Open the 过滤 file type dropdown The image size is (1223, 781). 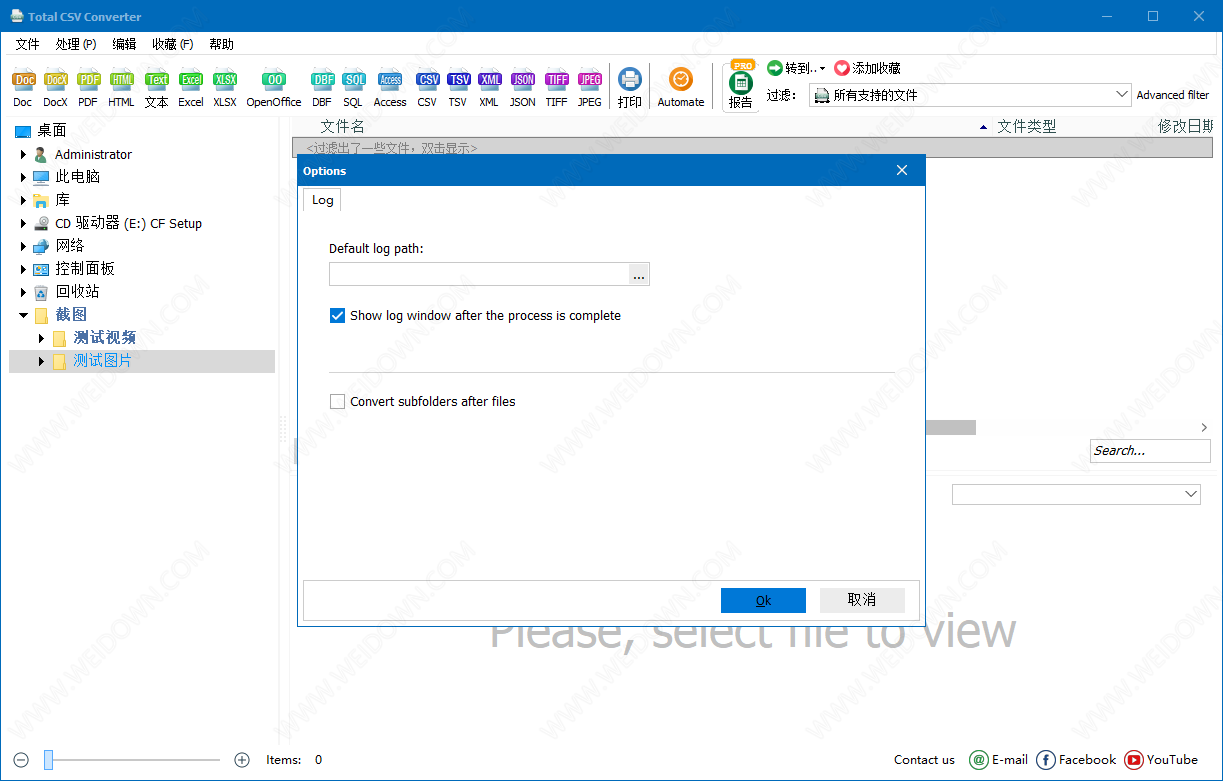970,95
